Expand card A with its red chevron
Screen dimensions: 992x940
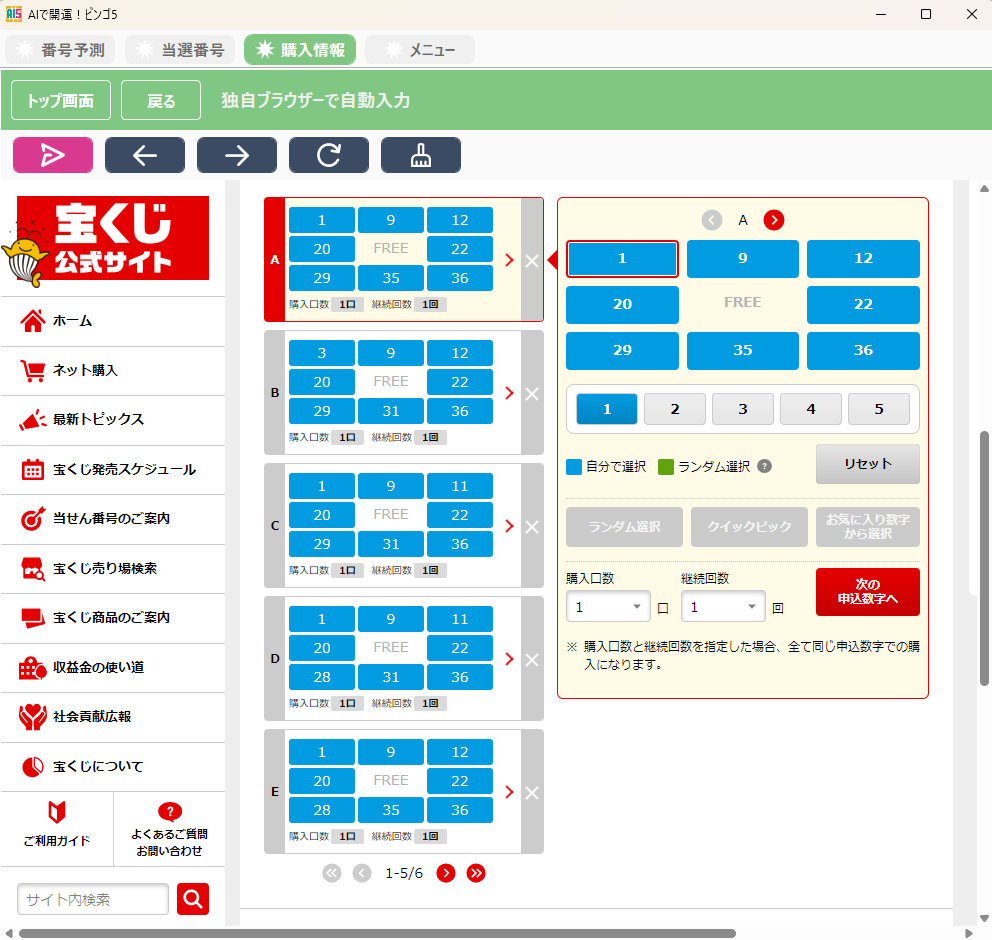coord(509,260)
